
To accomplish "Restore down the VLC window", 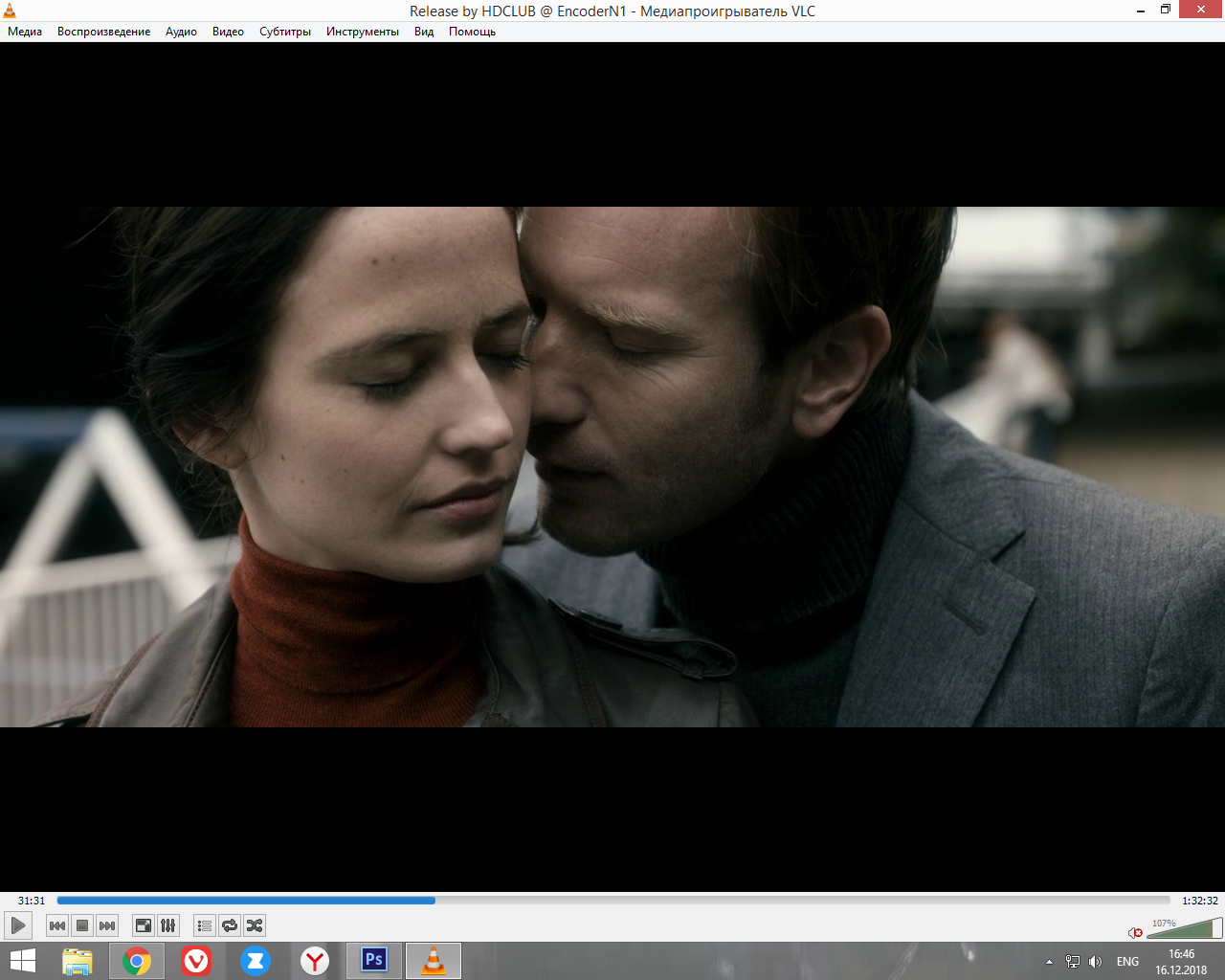I will [x=1166, y=10].
